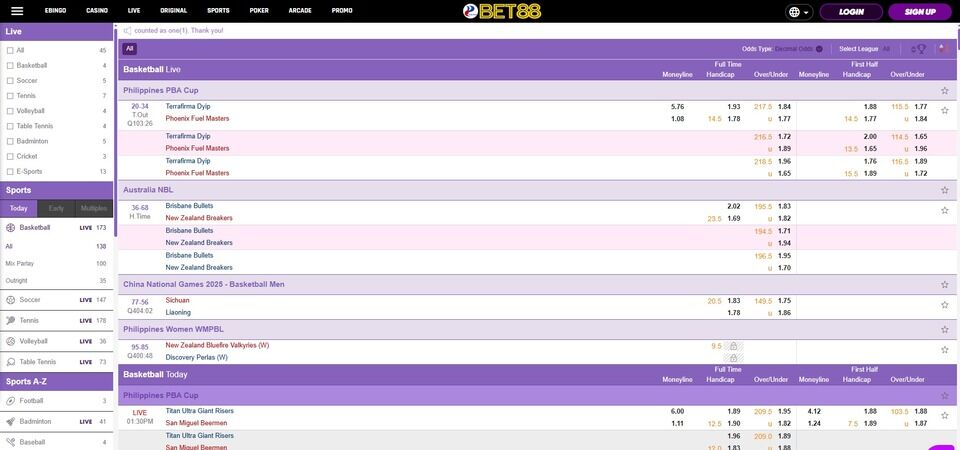This screenshot has width=960, height=450.
Task: Click the Table Tennis paddle icon
Action: tap(10, 362)
